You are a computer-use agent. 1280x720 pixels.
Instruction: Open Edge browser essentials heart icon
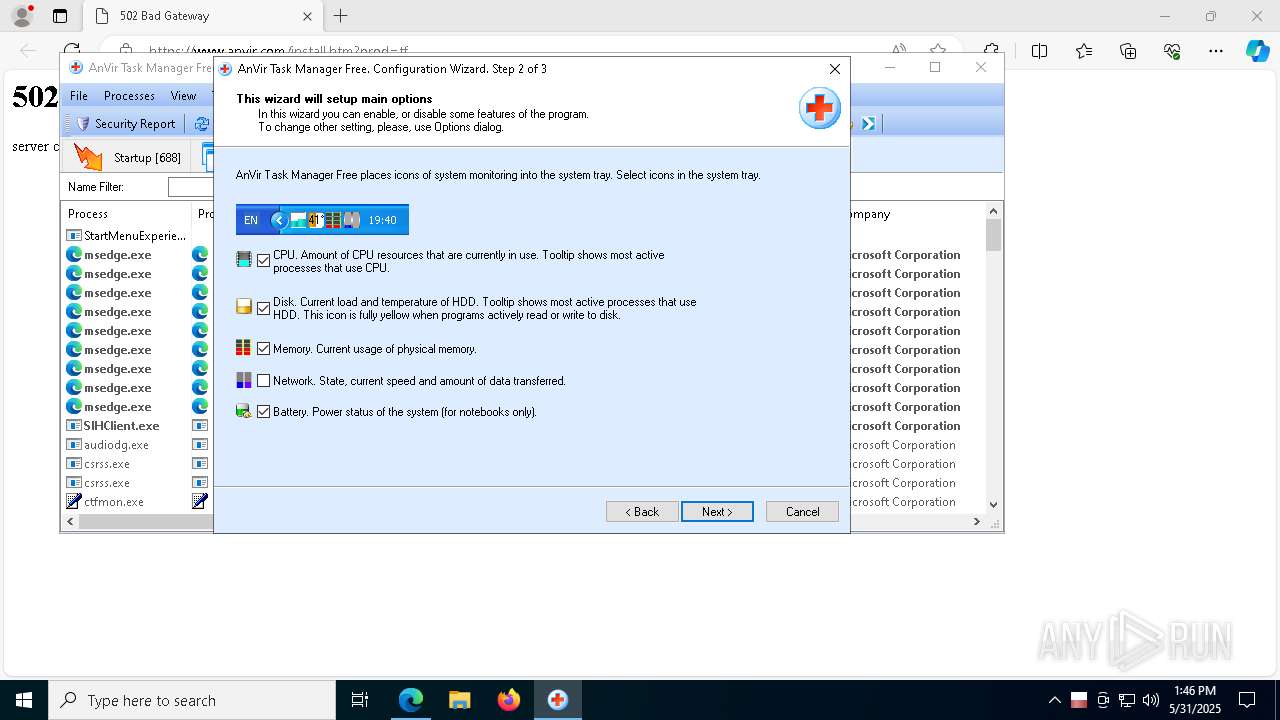point(1172,51)
